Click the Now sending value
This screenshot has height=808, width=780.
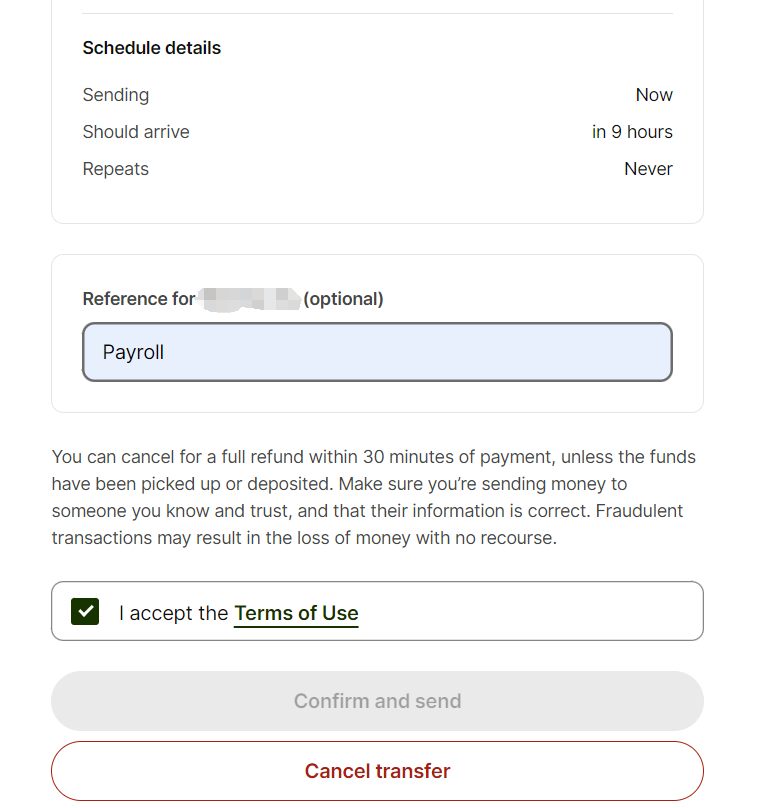(654, 95)
